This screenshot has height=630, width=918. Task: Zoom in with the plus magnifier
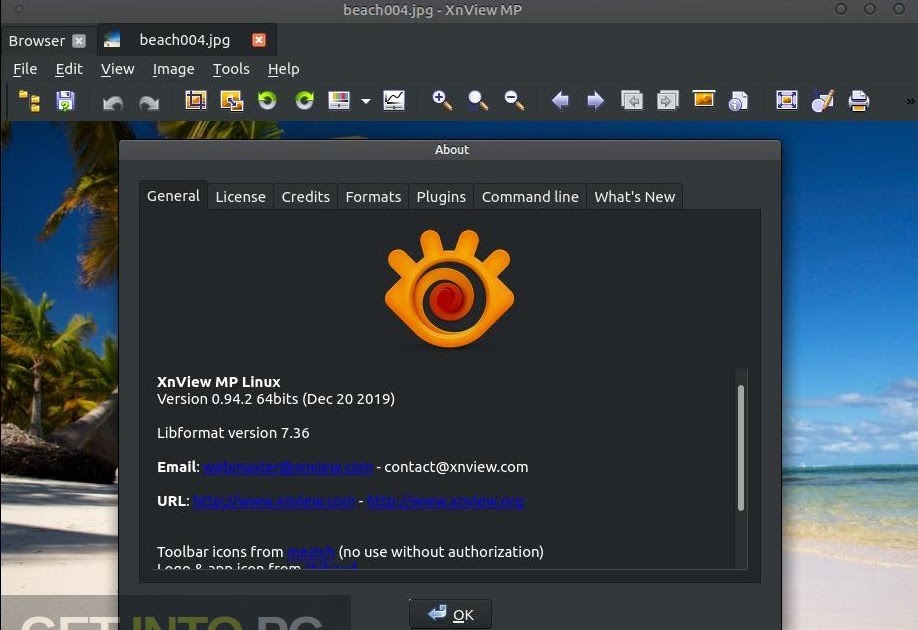tap(442, 101)
